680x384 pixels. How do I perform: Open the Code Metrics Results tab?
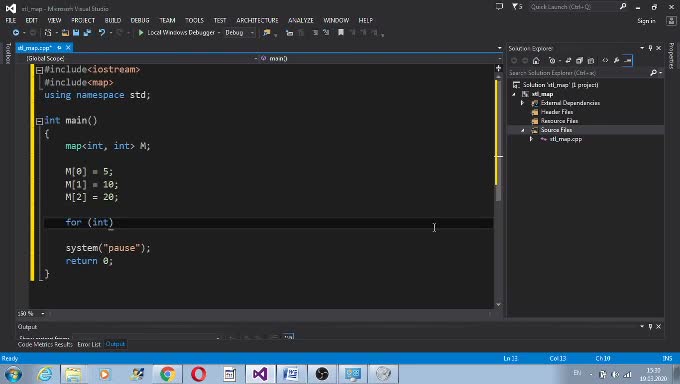[45, 344]
